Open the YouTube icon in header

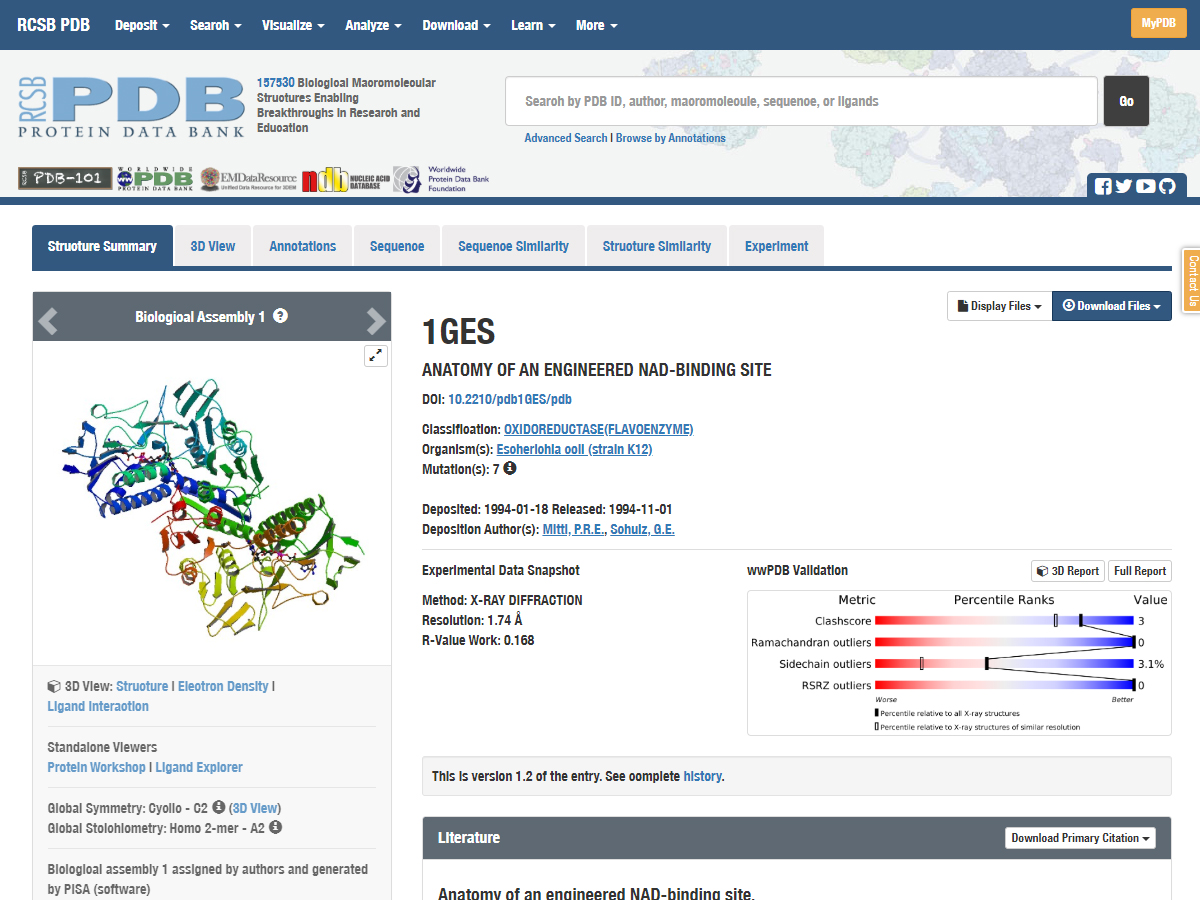pos(1145,186)
